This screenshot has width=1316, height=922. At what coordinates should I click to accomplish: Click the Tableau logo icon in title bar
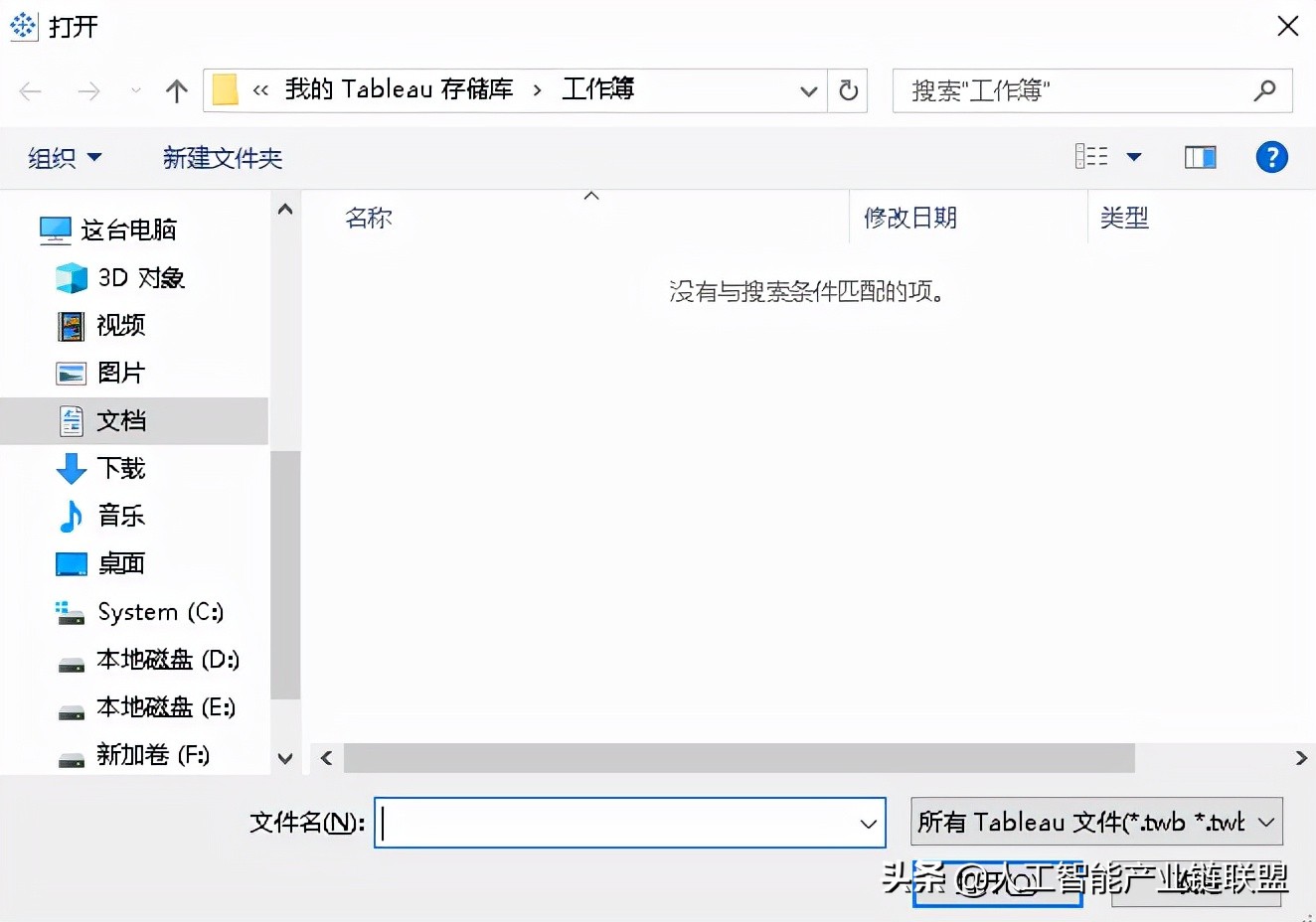pyautogui.click(x=22, y=26)
